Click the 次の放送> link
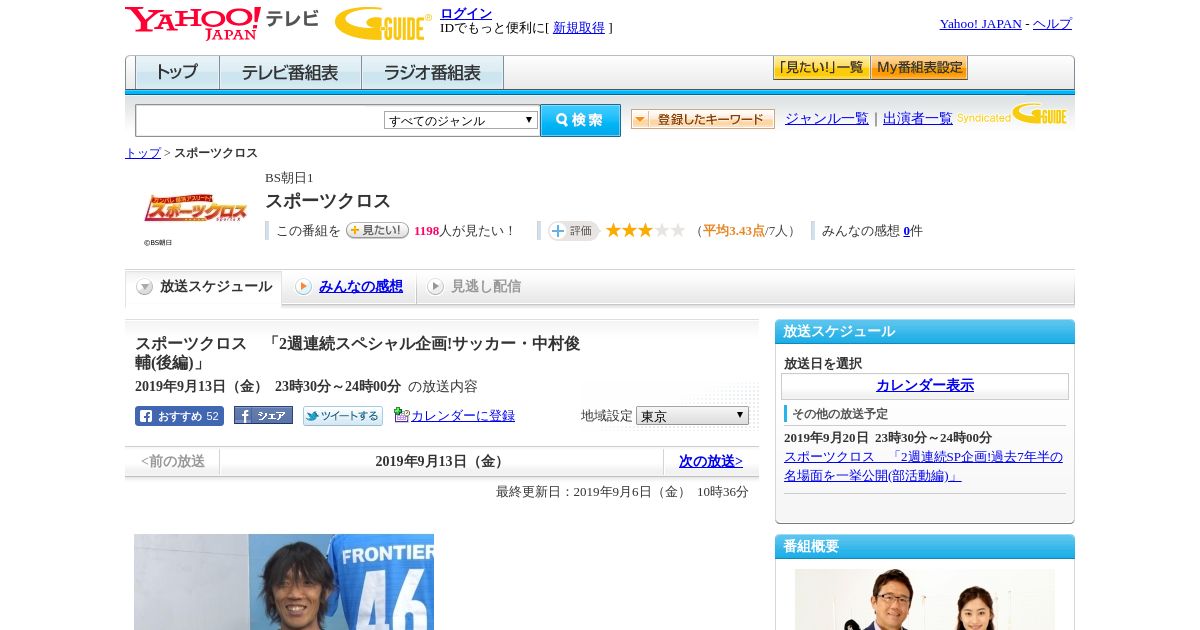The image size is (1200, 630). click(711, 461)
